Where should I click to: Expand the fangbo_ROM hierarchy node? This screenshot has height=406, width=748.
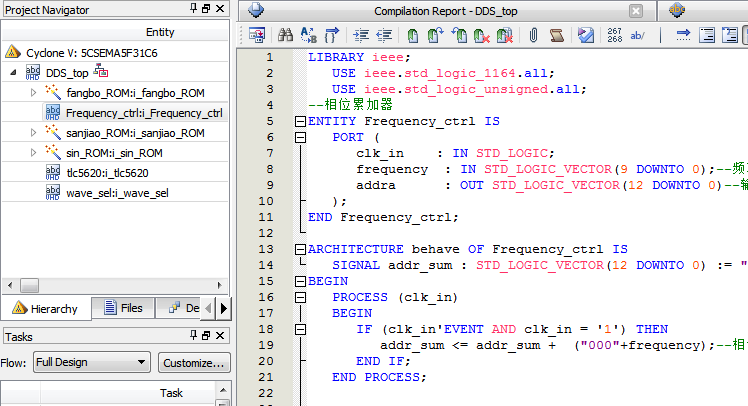[x=33, y=93]
